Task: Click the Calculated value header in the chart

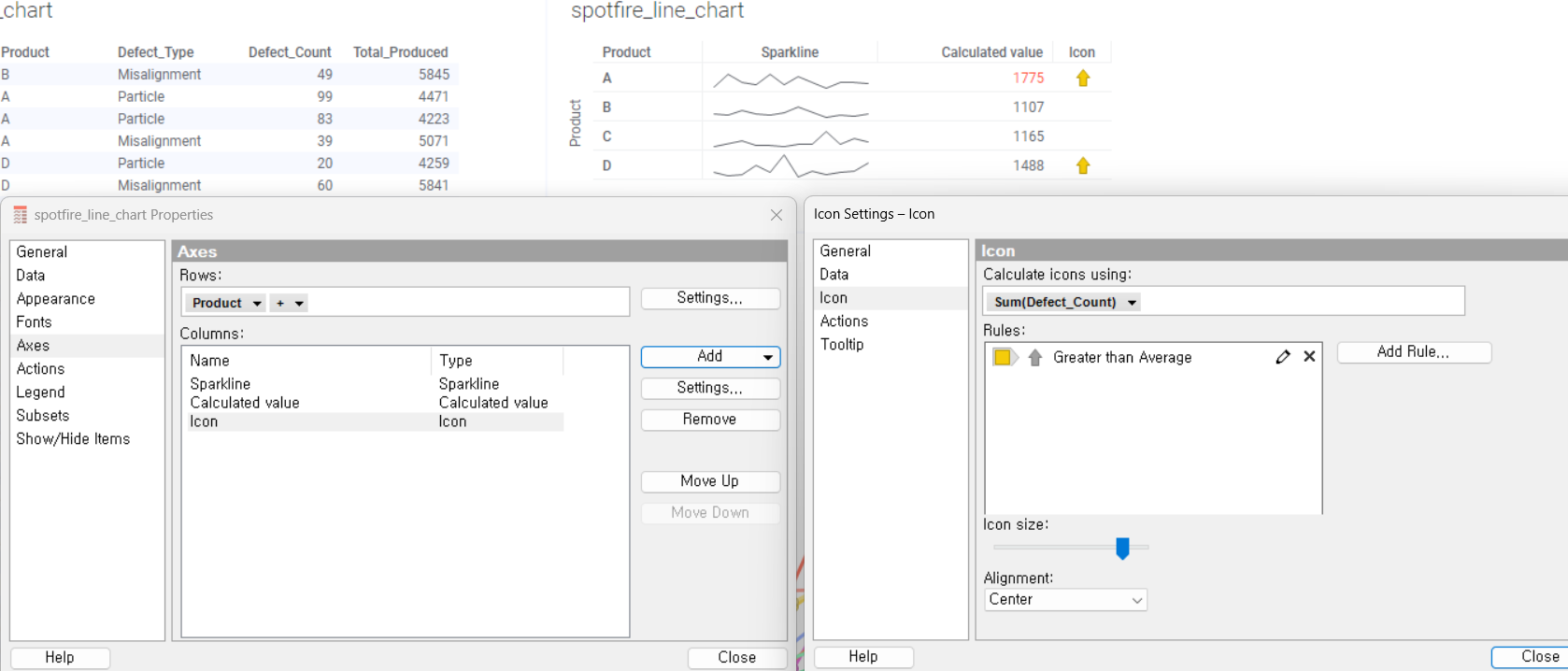Action: pyautogui.click(x=991, y=52)
